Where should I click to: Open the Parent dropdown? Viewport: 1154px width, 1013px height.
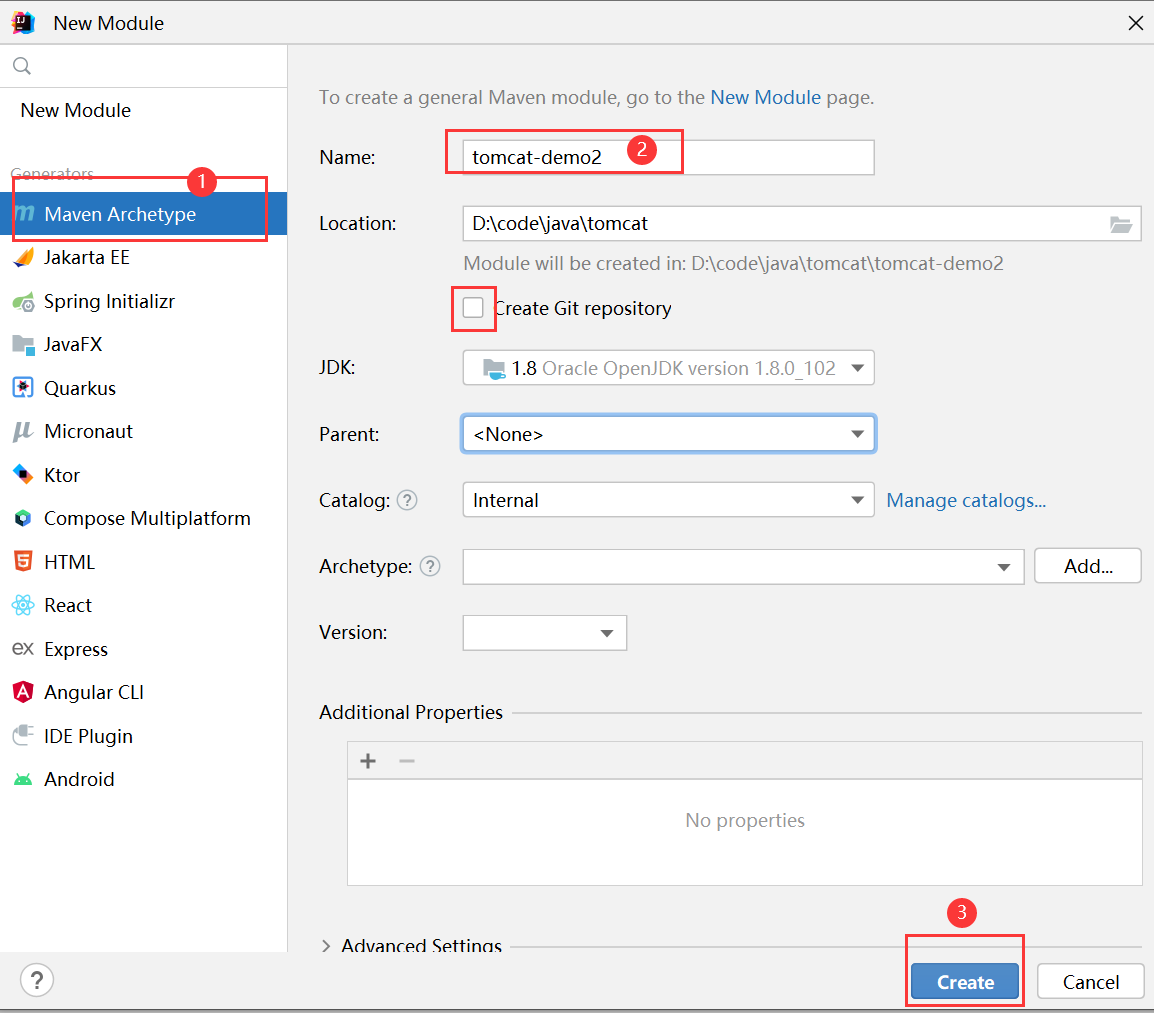point(668,434)
